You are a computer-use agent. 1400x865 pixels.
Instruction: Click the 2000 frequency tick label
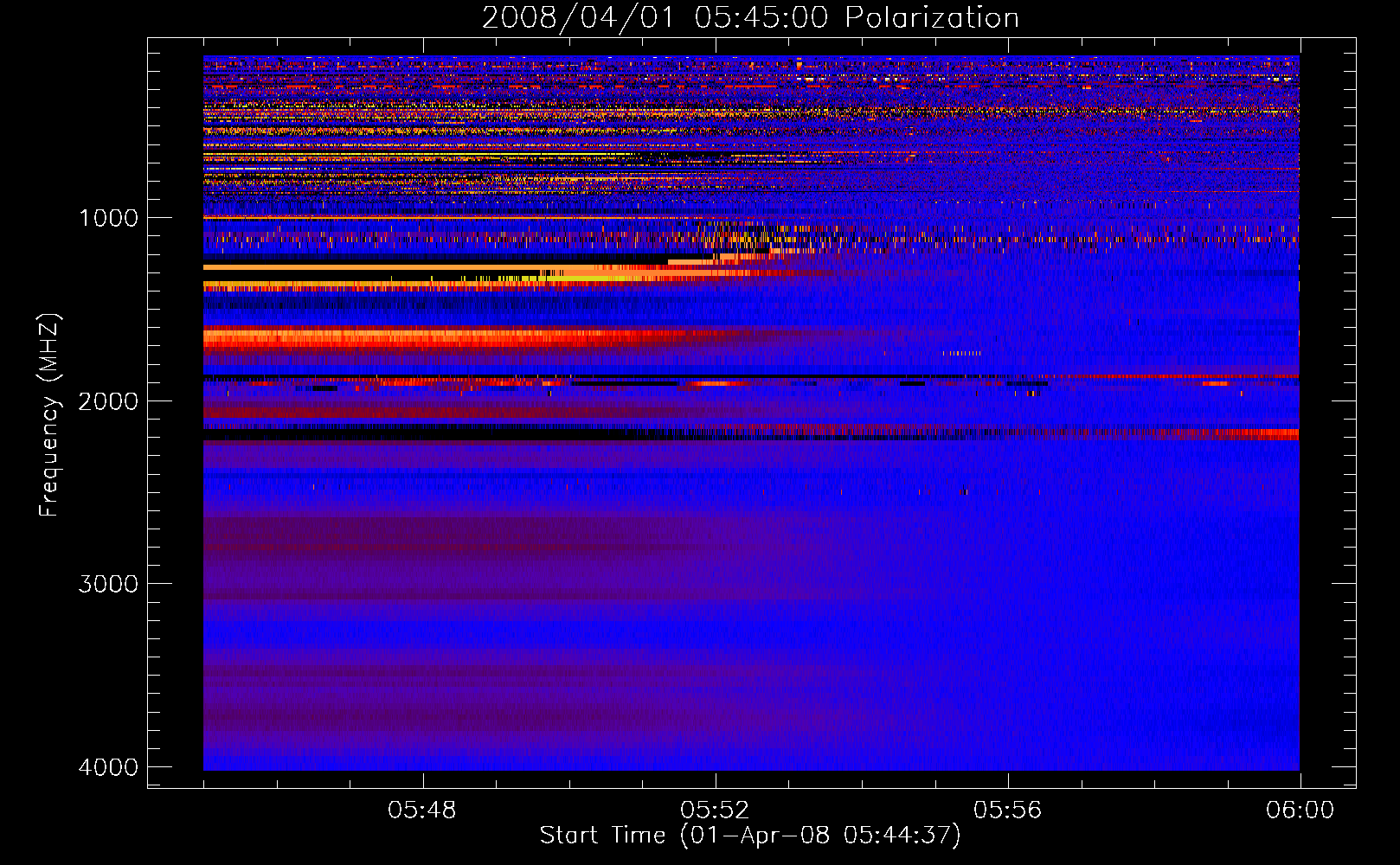108,401
